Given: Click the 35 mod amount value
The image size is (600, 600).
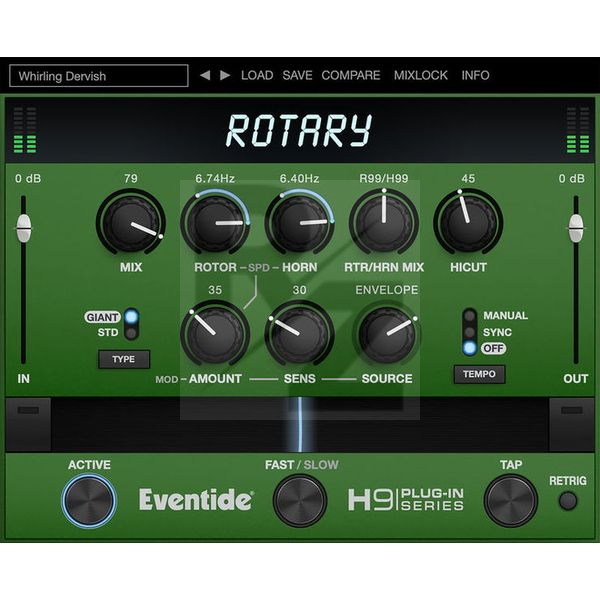Looking at the screenshot, I should (215, 290).
